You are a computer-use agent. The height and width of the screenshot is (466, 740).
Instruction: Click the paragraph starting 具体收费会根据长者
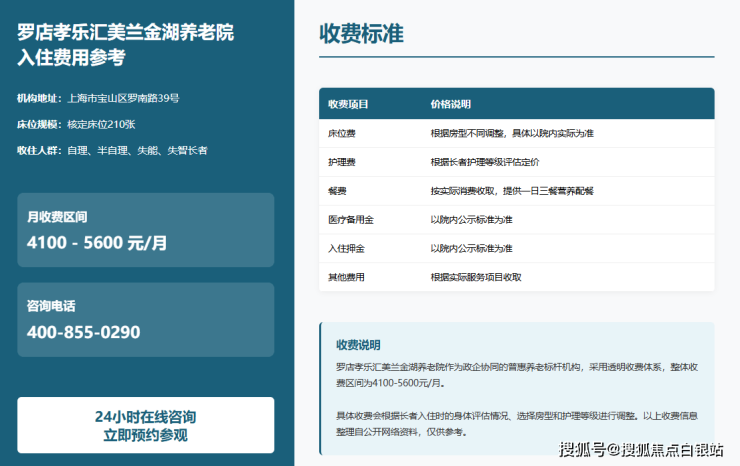(x=517, y=424)
